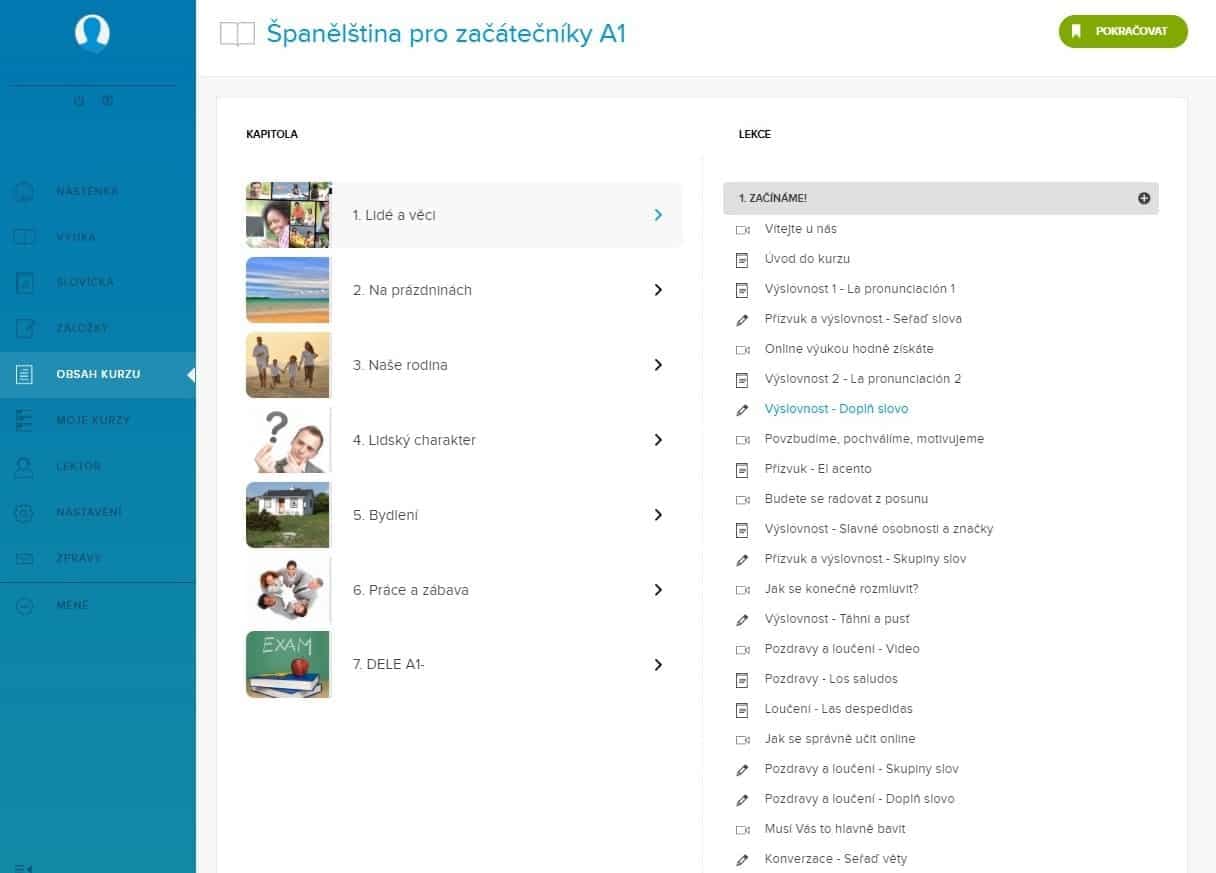Click the pencil icon beside Pozdravy a loučení - Skupiny slov
The image size is (1216, 873).
point(742,769)
